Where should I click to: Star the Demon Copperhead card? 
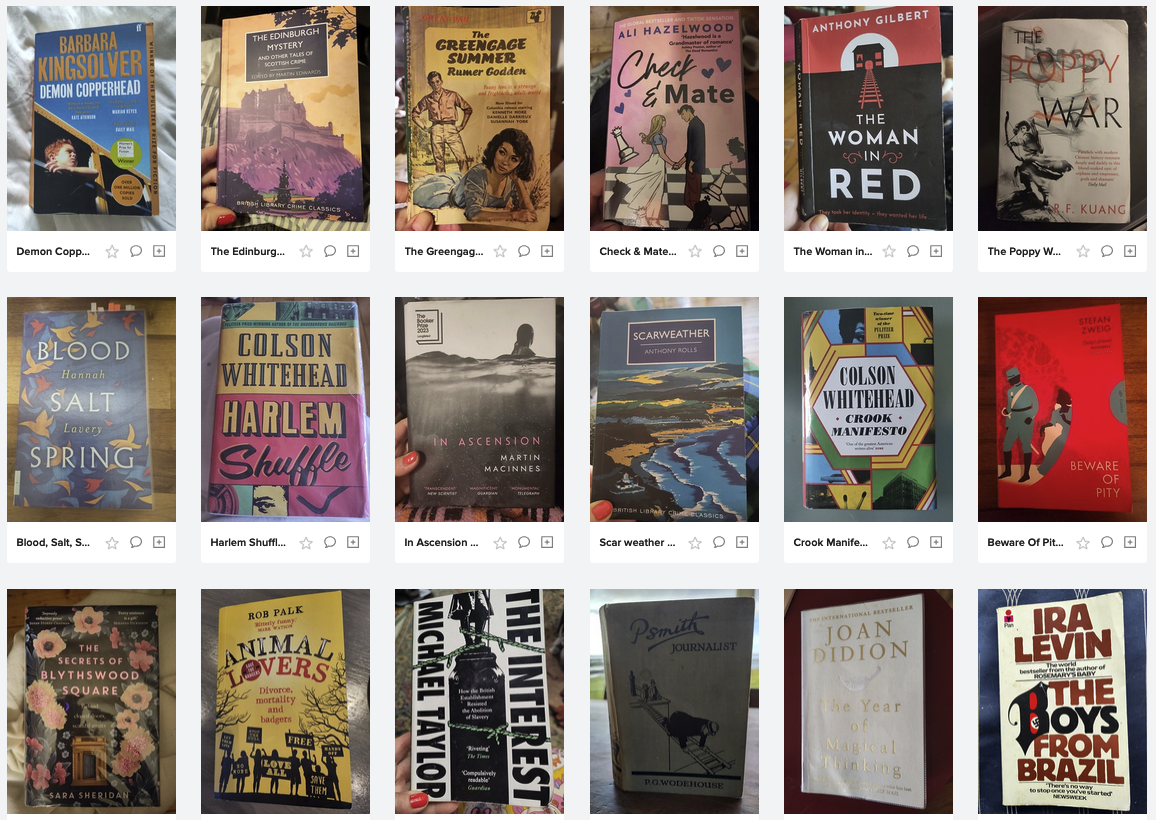point(112,251)
